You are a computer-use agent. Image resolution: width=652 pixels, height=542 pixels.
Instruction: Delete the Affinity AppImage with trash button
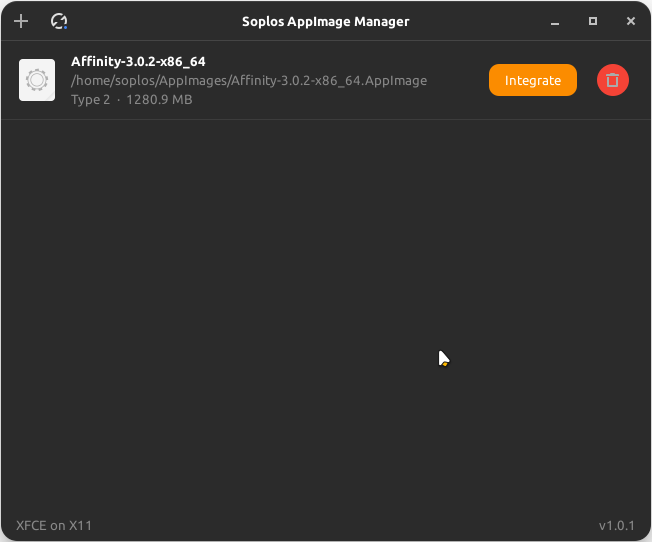click(x=612, y=80)
